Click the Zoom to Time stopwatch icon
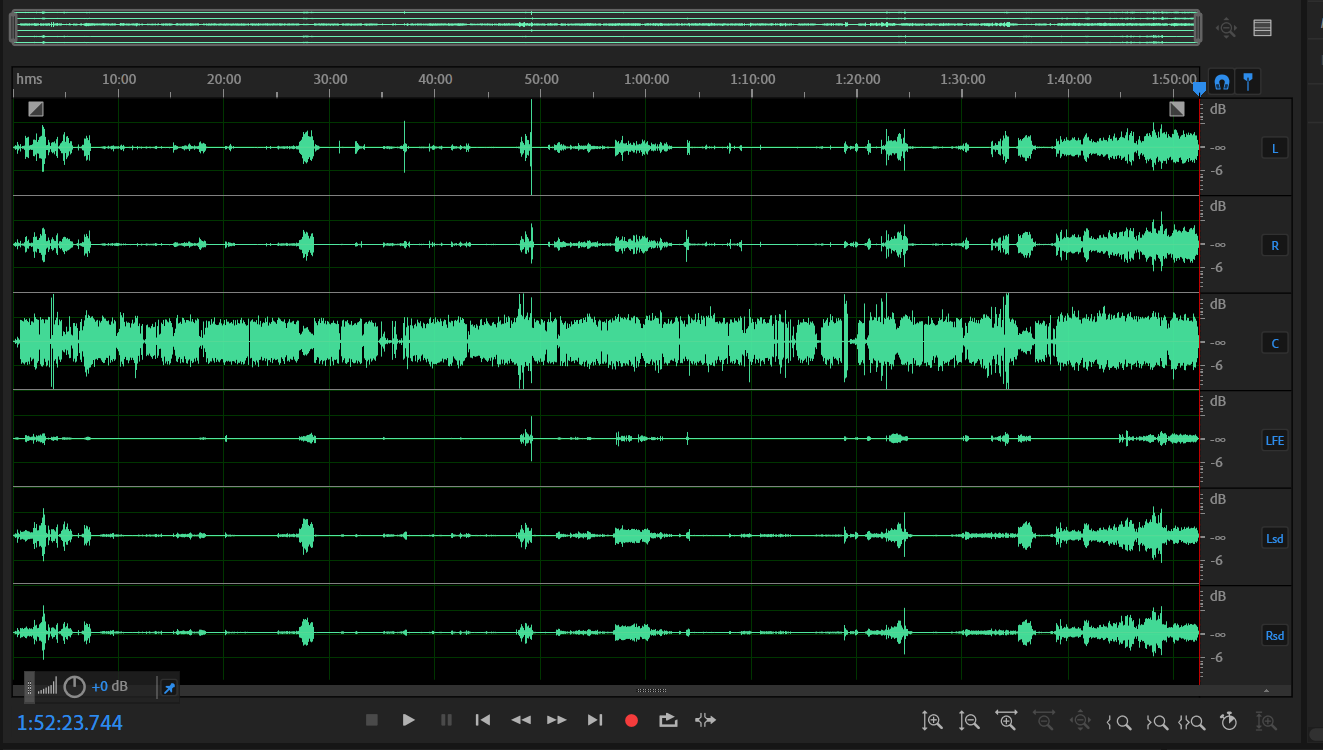Image resolution: width=1323 pixels, height=750 pixels. point(1229,721)
